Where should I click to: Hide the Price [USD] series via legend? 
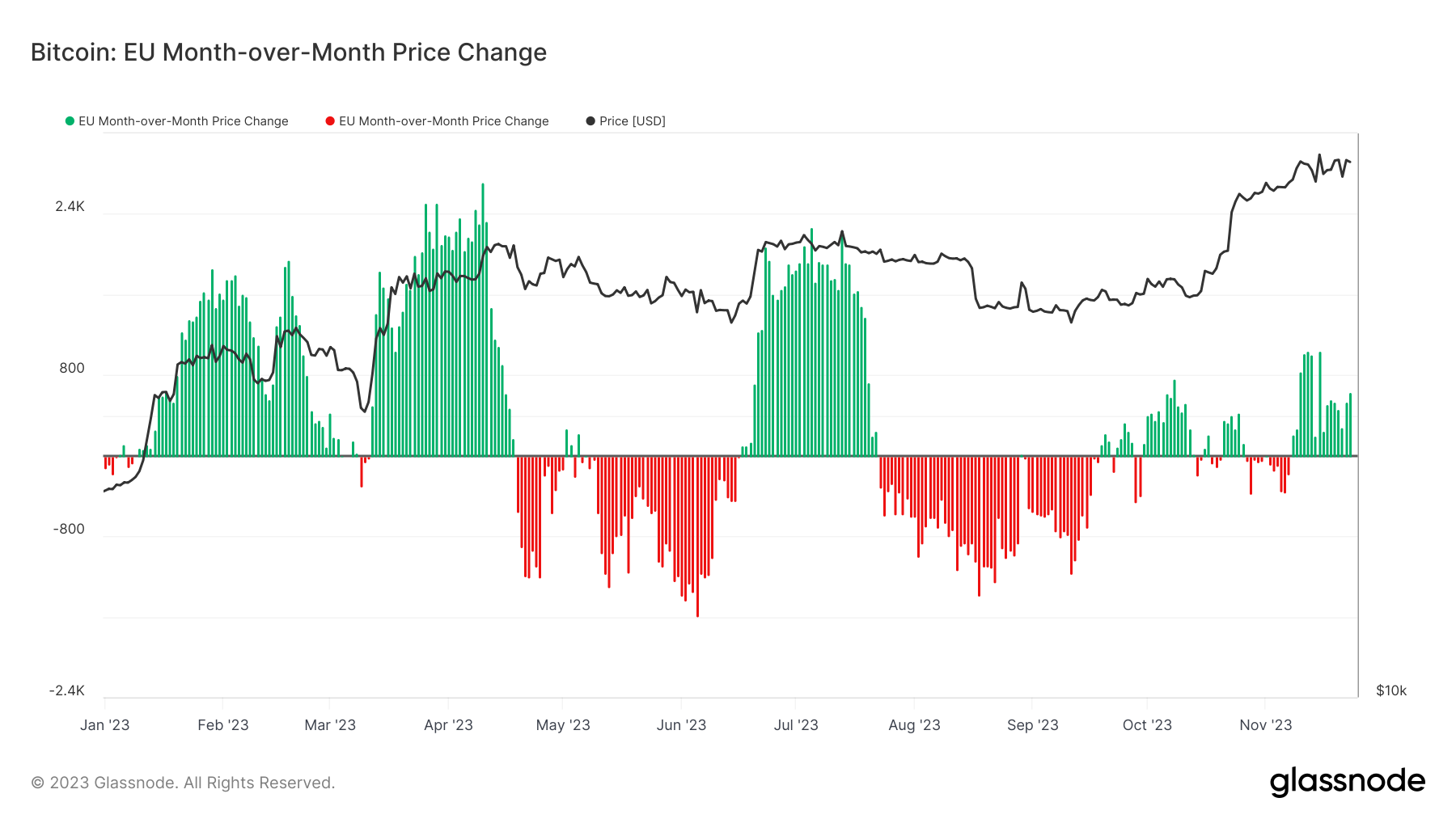(x=632, y=121)
